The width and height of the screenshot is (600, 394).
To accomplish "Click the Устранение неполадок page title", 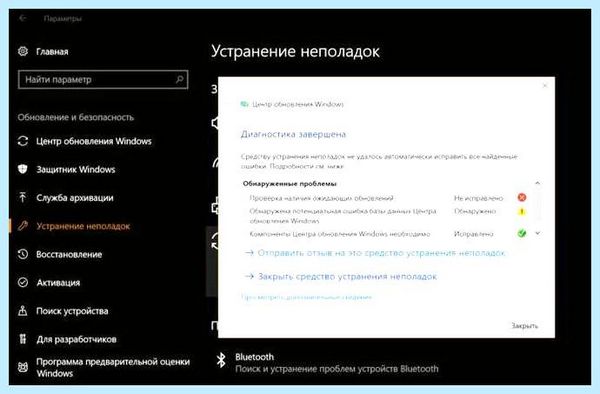I will (295, 52).
